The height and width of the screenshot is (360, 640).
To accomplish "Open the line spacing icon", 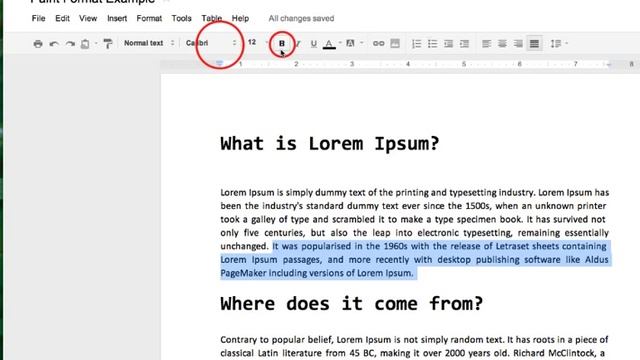I will click(x=556, y=43).
